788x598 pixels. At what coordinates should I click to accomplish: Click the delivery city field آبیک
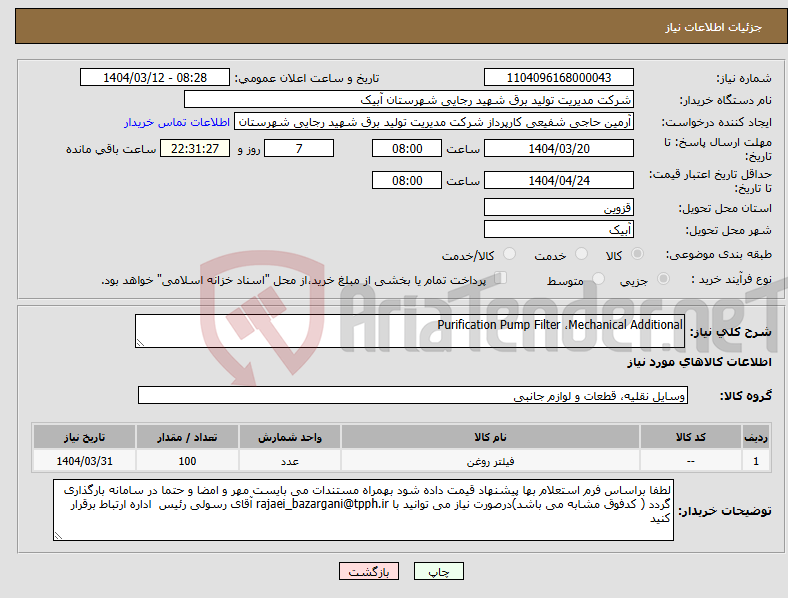pos(559,229)
